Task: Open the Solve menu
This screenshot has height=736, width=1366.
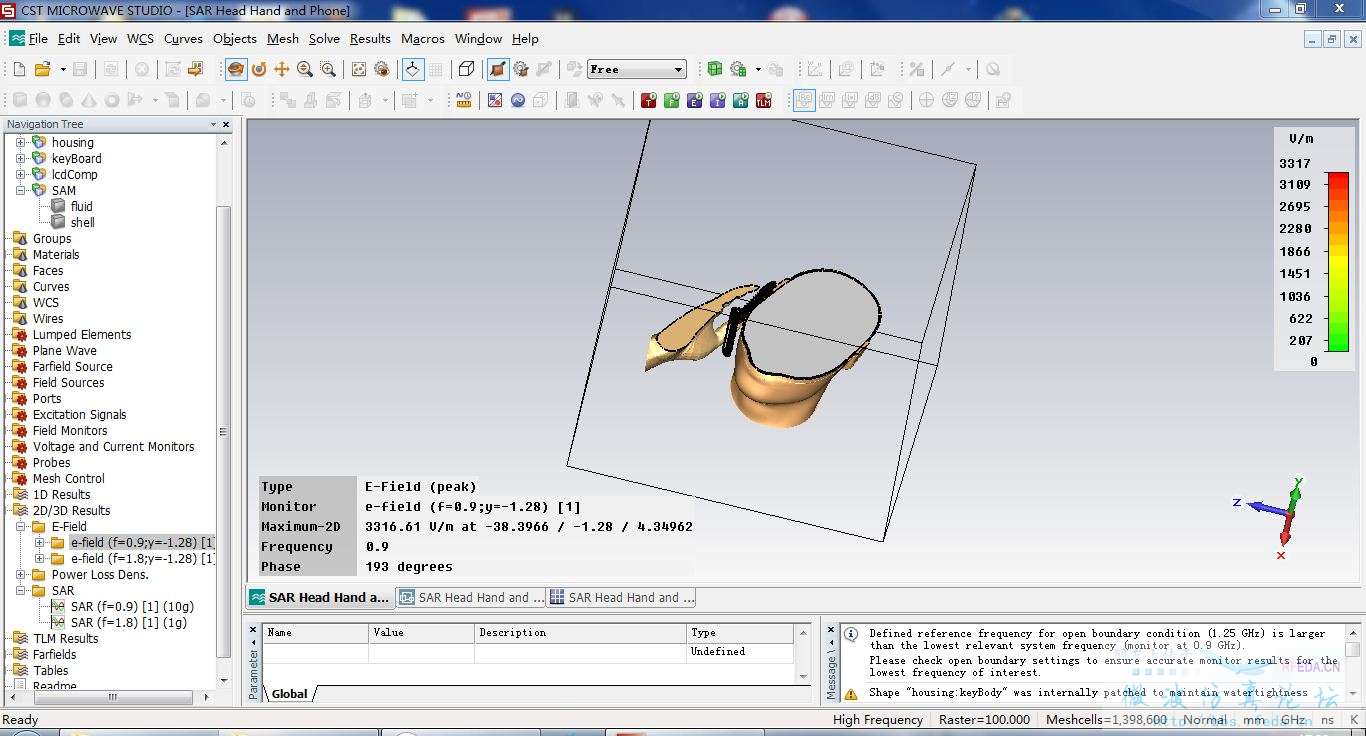Action: pos(324,39)
